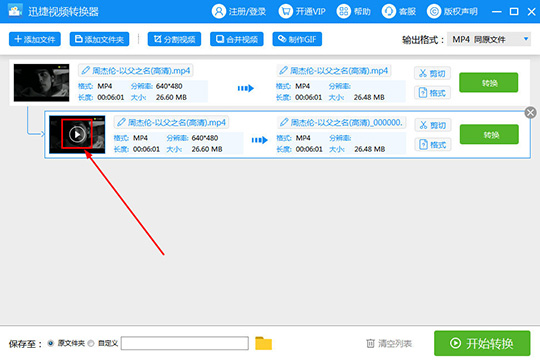Viewport: 540px width, 360px height.
Task: Click the split video toolbar button
Action: (174, 39)
